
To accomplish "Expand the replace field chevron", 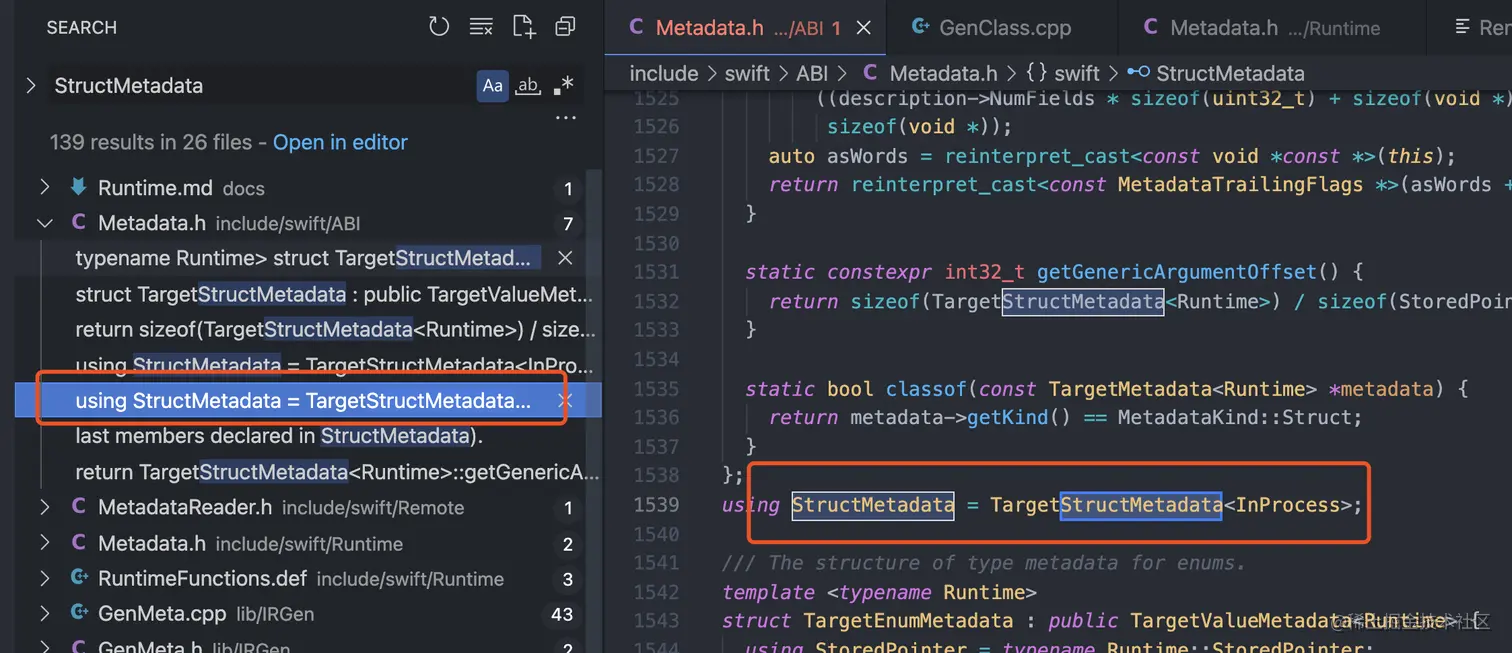I will [x=32, y=86].
